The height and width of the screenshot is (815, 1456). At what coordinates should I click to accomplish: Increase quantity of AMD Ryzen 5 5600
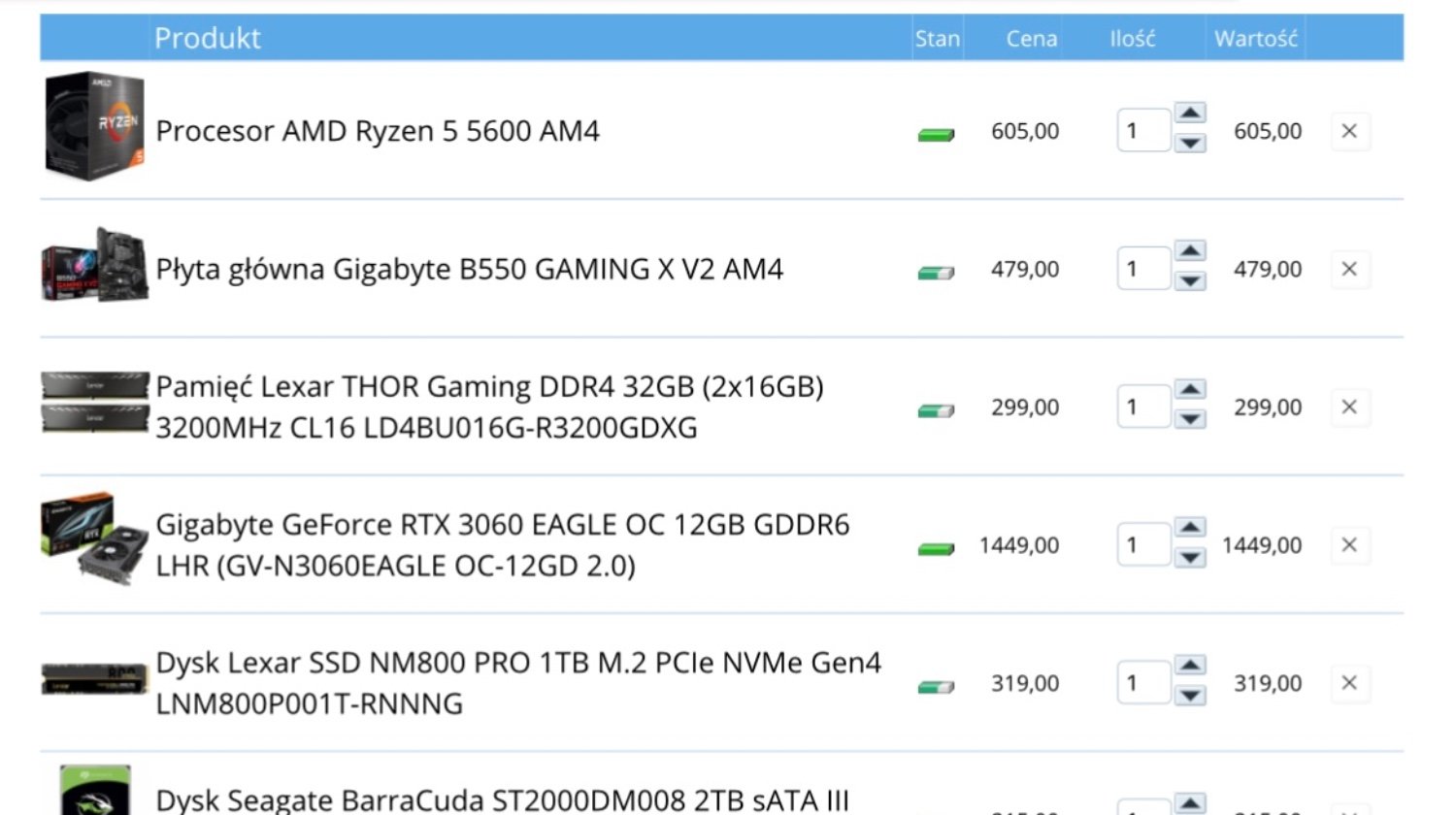coord(1190,113)
